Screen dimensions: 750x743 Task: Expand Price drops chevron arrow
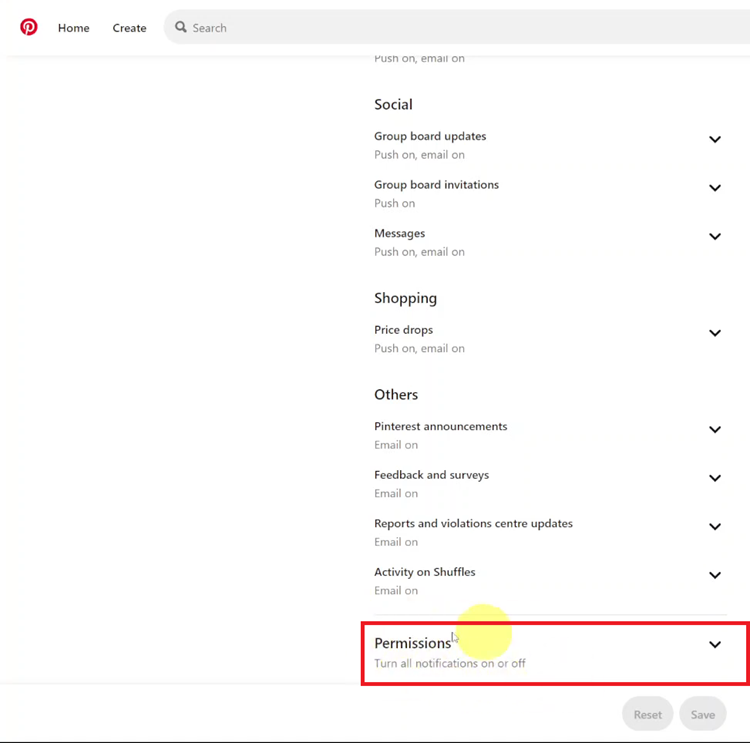tap(715, 333)
